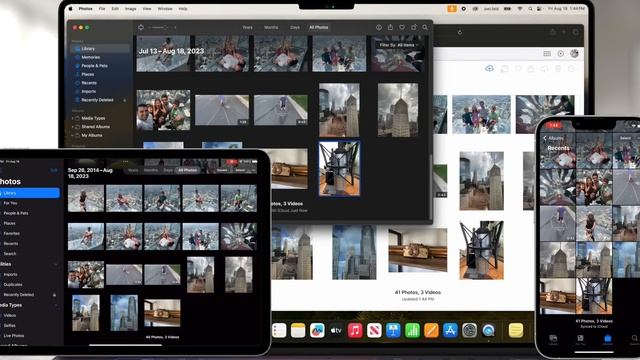This screenshot has height=360, width=640.
Task: Select the highlighted microphone photo in Mac Photos
Action: coord(339,169)
